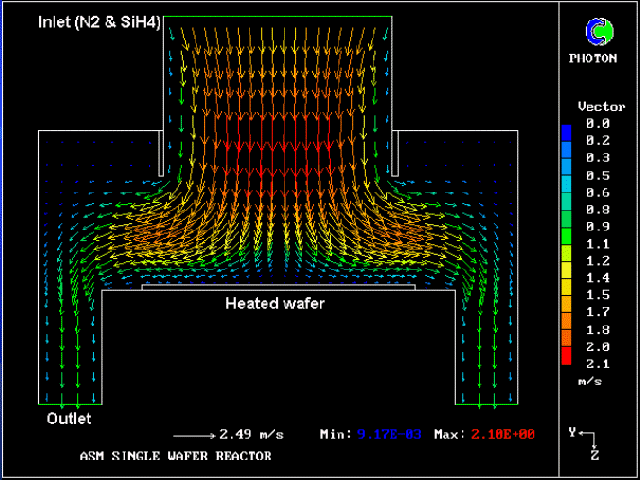Select the PHOTON text under the logo
The height and width of the screenshot is (480, 640).
[x=600, y=59]
